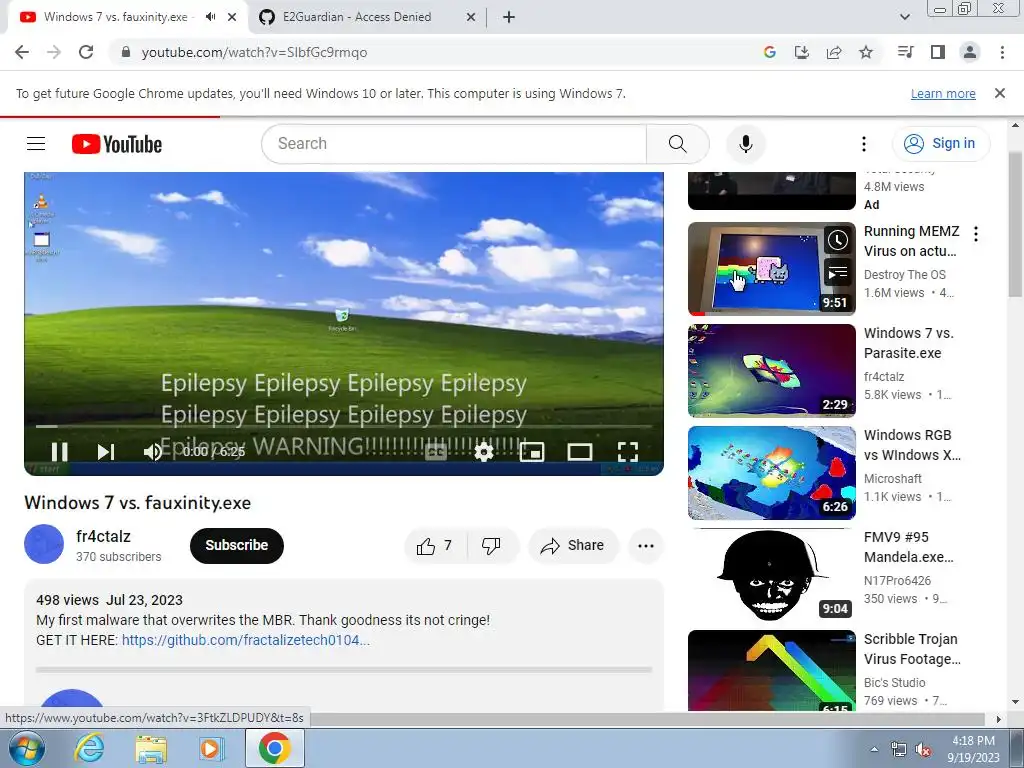Open options menu for MEMZ video
The width and height of the screenshot is (1024, 768).
pos(976,234)
